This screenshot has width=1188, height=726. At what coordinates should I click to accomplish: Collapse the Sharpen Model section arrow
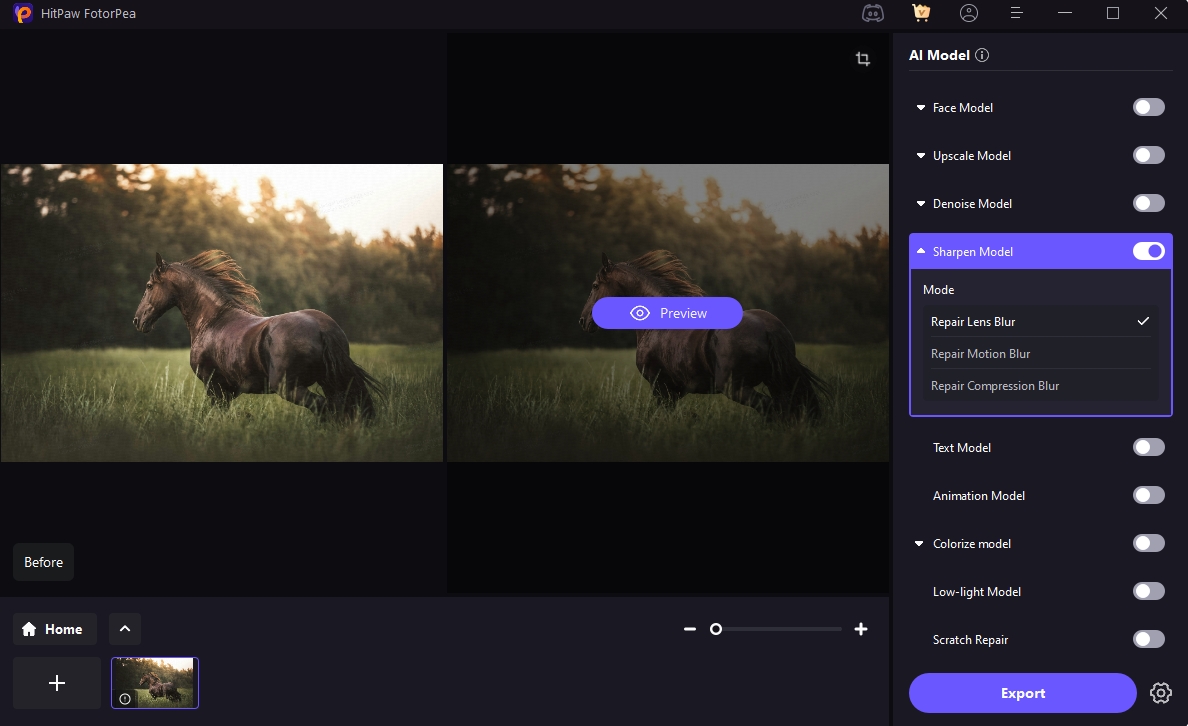click(921, 251)
